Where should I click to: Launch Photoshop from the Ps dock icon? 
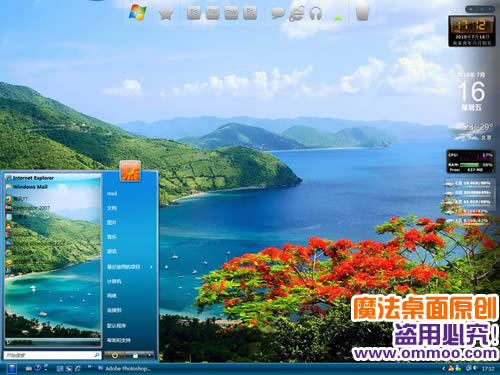tap(194, 13)
